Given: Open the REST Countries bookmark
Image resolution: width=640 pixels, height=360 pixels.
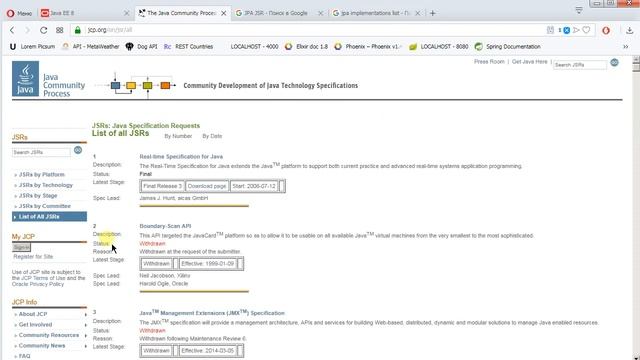Looking at the screenshot, I should pyautogui.click(x=189, y=47).
